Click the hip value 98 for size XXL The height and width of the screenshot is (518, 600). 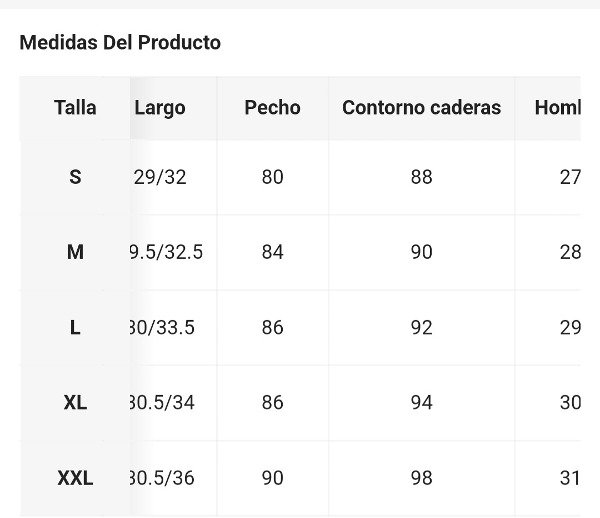[x=421, y=478]
